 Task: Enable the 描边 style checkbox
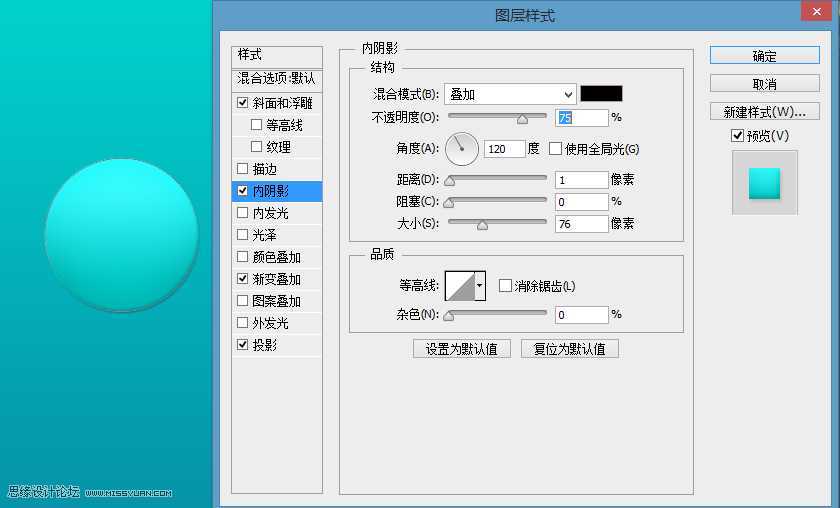coord(243,169)
